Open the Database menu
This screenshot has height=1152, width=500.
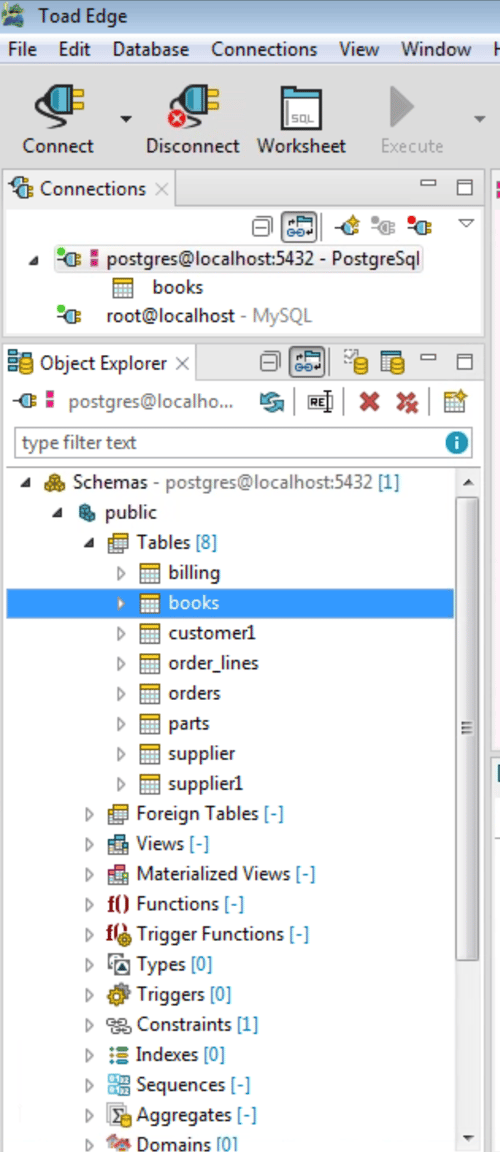[151, 50]
